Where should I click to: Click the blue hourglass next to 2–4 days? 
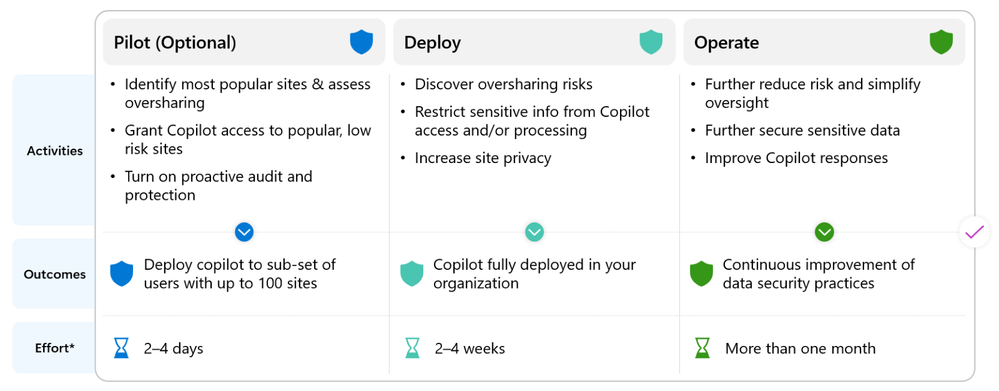coord(121,348)
